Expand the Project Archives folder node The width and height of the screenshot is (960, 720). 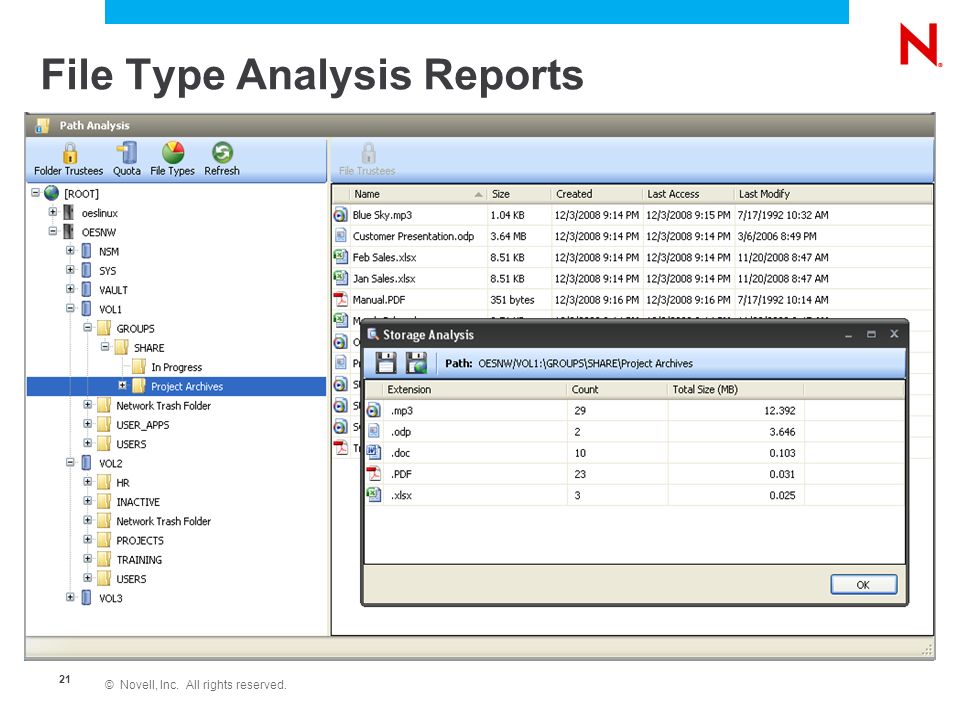[122, 386]
